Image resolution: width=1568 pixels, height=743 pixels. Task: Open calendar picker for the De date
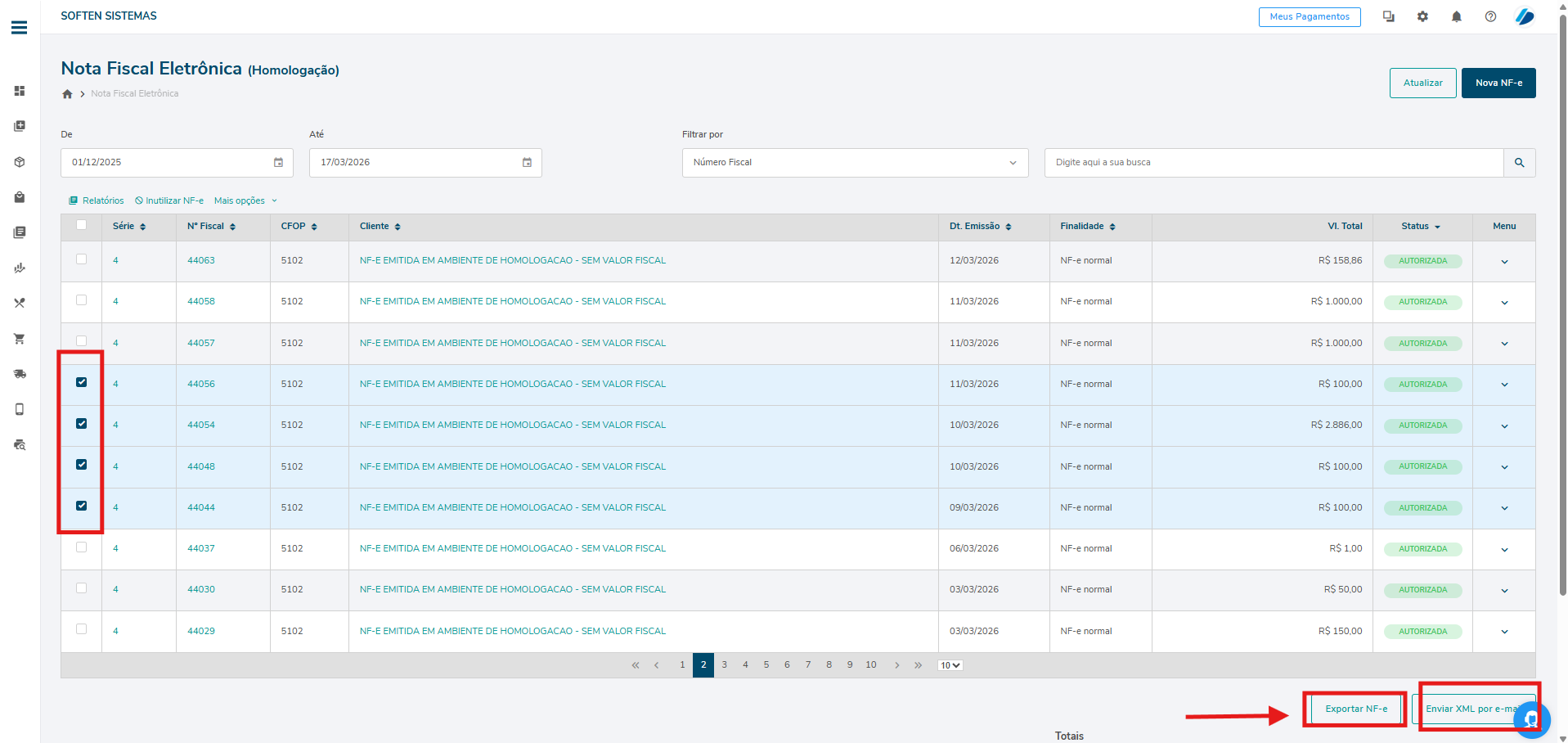278,163
